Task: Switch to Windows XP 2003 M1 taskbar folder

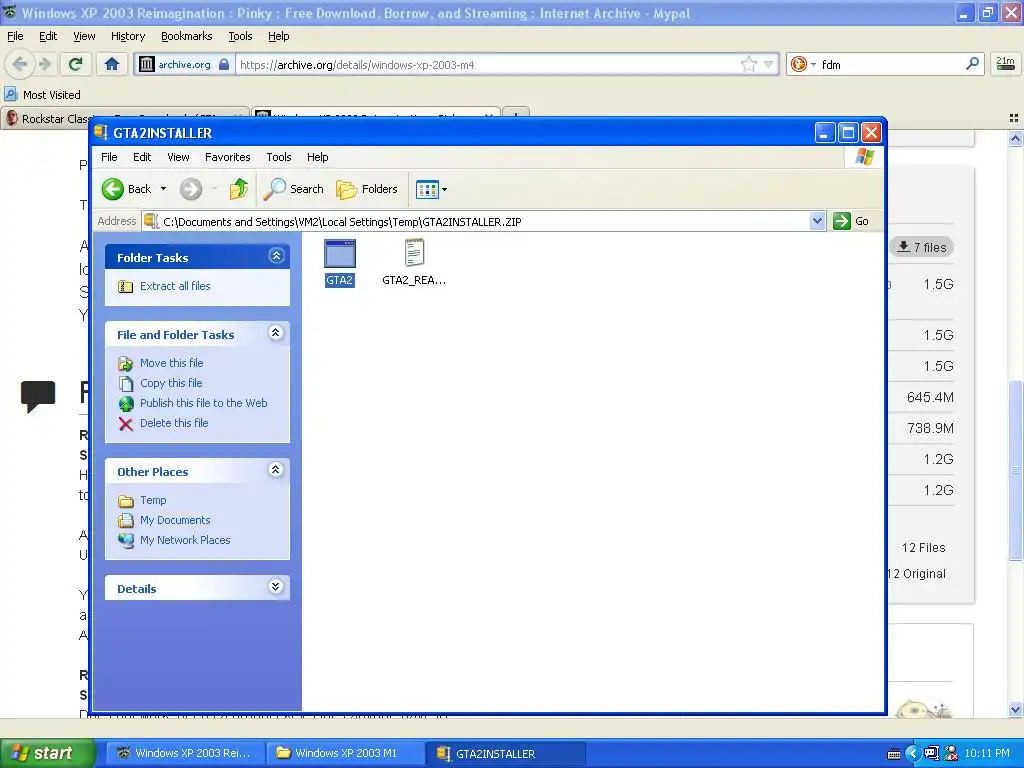Action: click(x=345, y=753)
